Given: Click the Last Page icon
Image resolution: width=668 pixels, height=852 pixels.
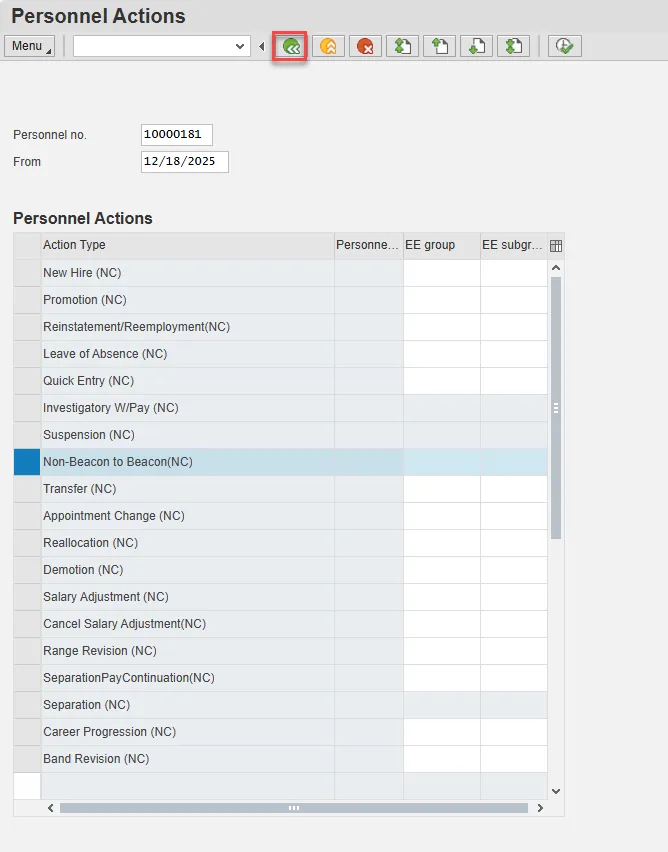Looking at the screenshot, I should coord(513,46).
